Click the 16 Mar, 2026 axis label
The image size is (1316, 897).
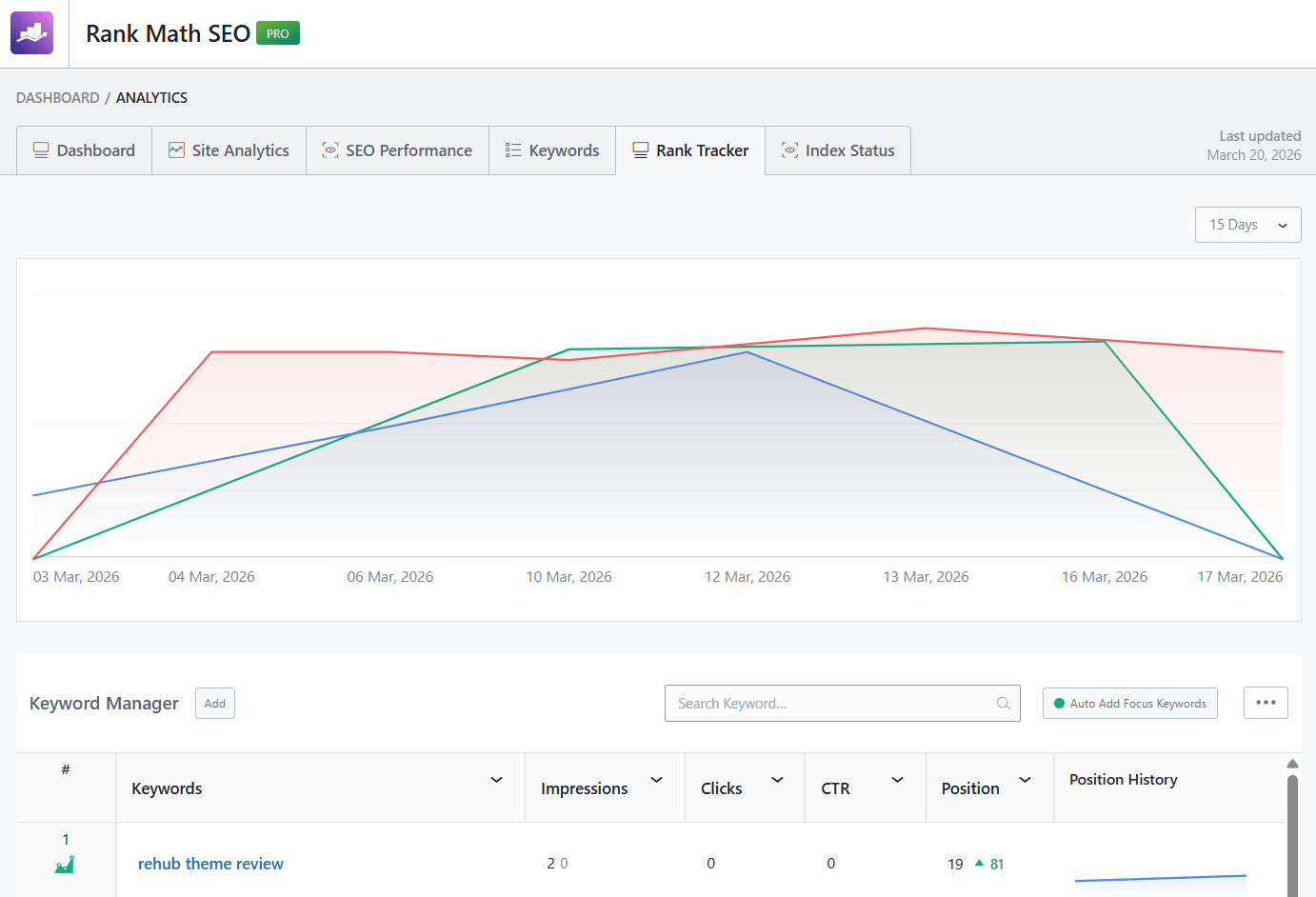click(x=1105, y=577)
